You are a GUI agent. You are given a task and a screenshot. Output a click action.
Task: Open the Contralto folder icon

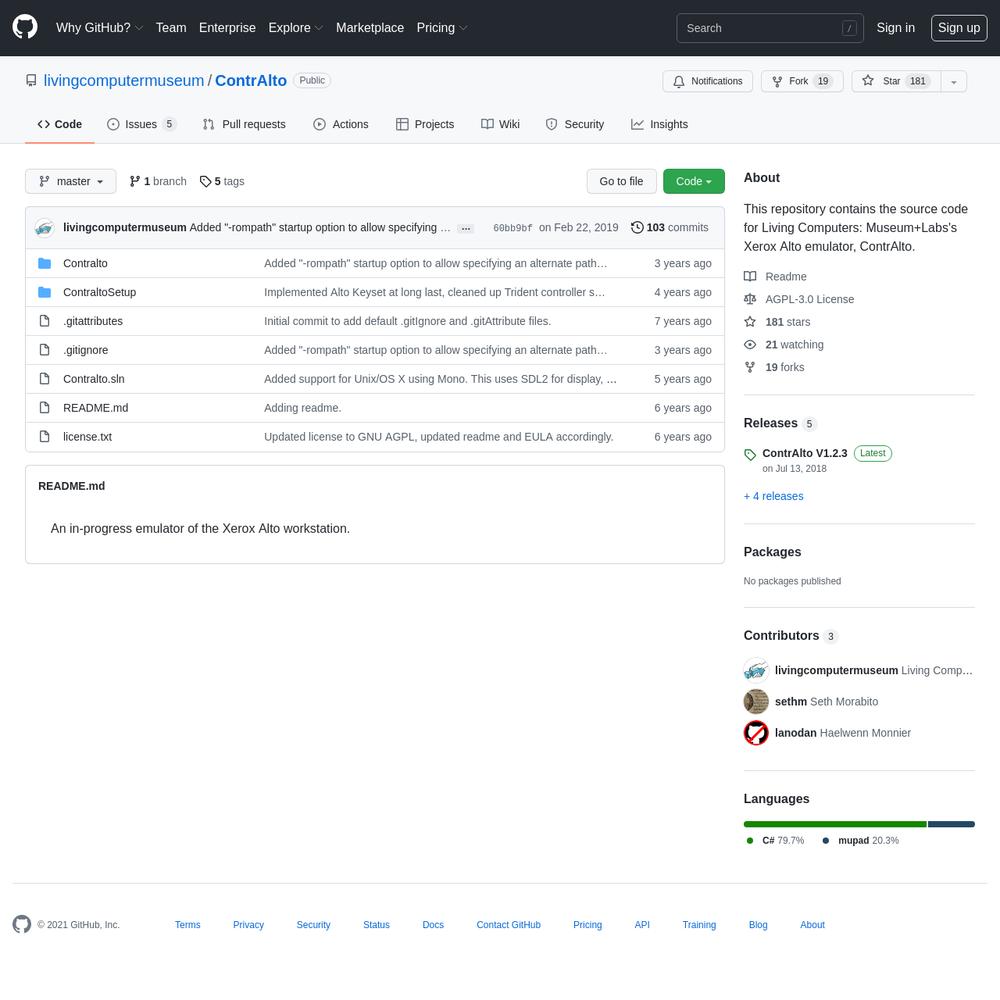(x=44, y=263)
